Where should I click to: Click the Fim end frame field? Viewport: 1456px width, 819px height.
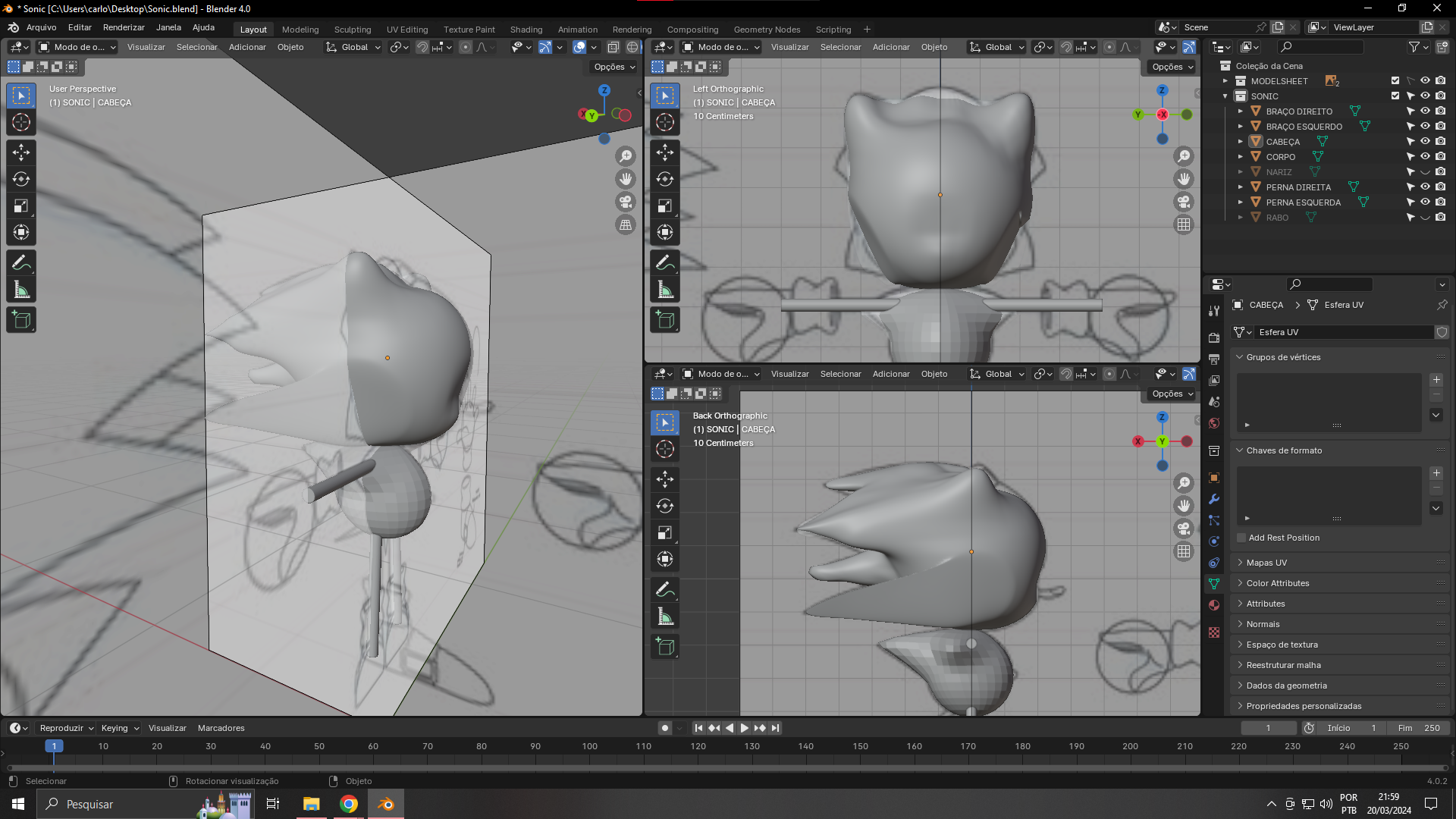[1418, 728]
